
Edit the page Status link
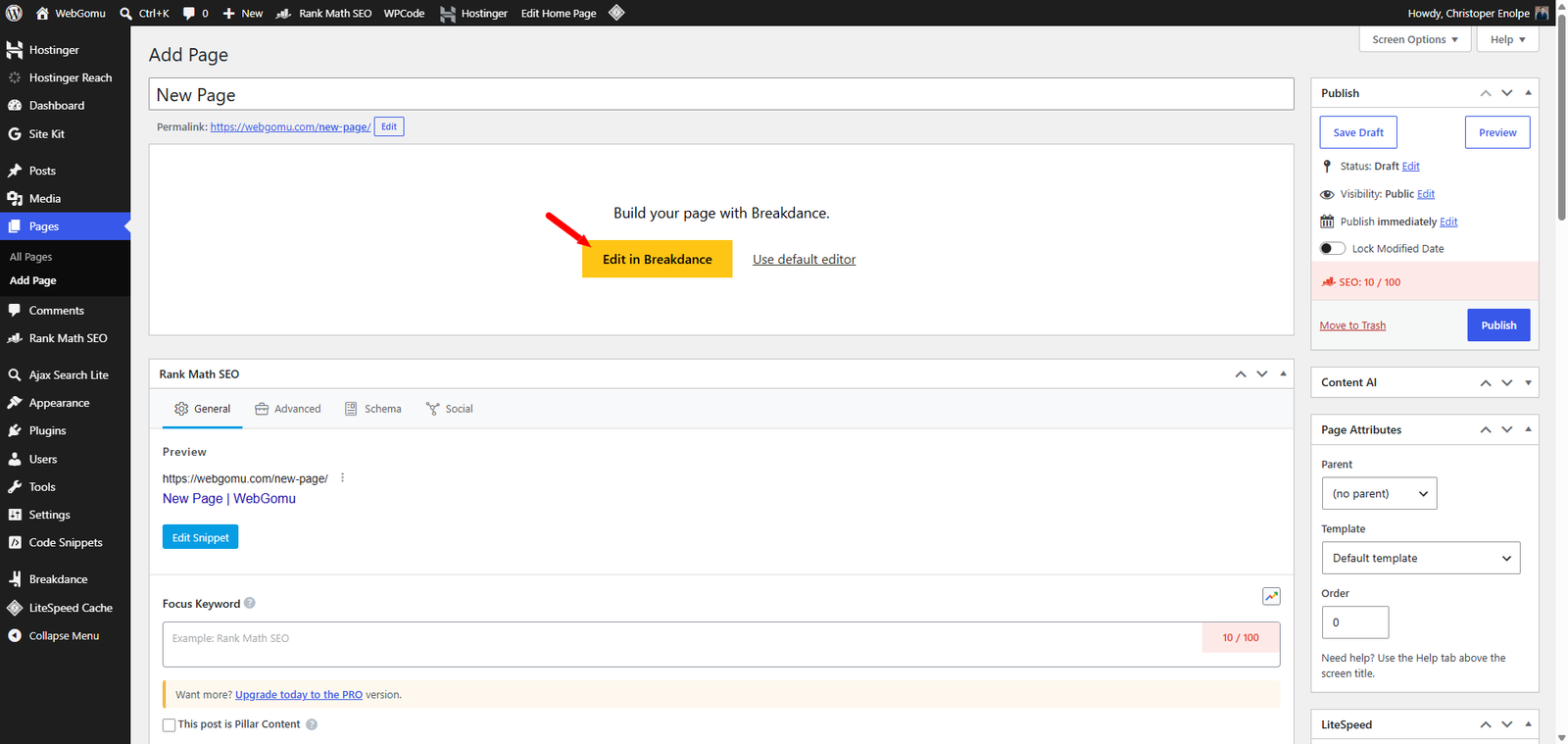point(1410,167)
